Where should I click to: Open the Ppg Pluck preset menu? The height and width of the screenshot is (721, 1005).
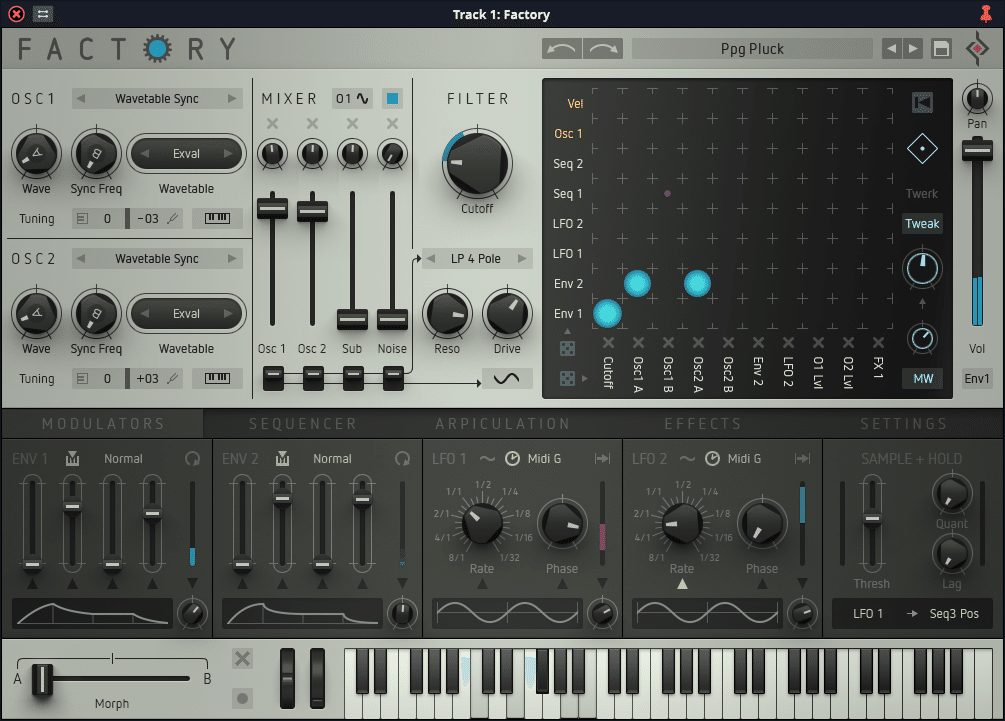752,49
